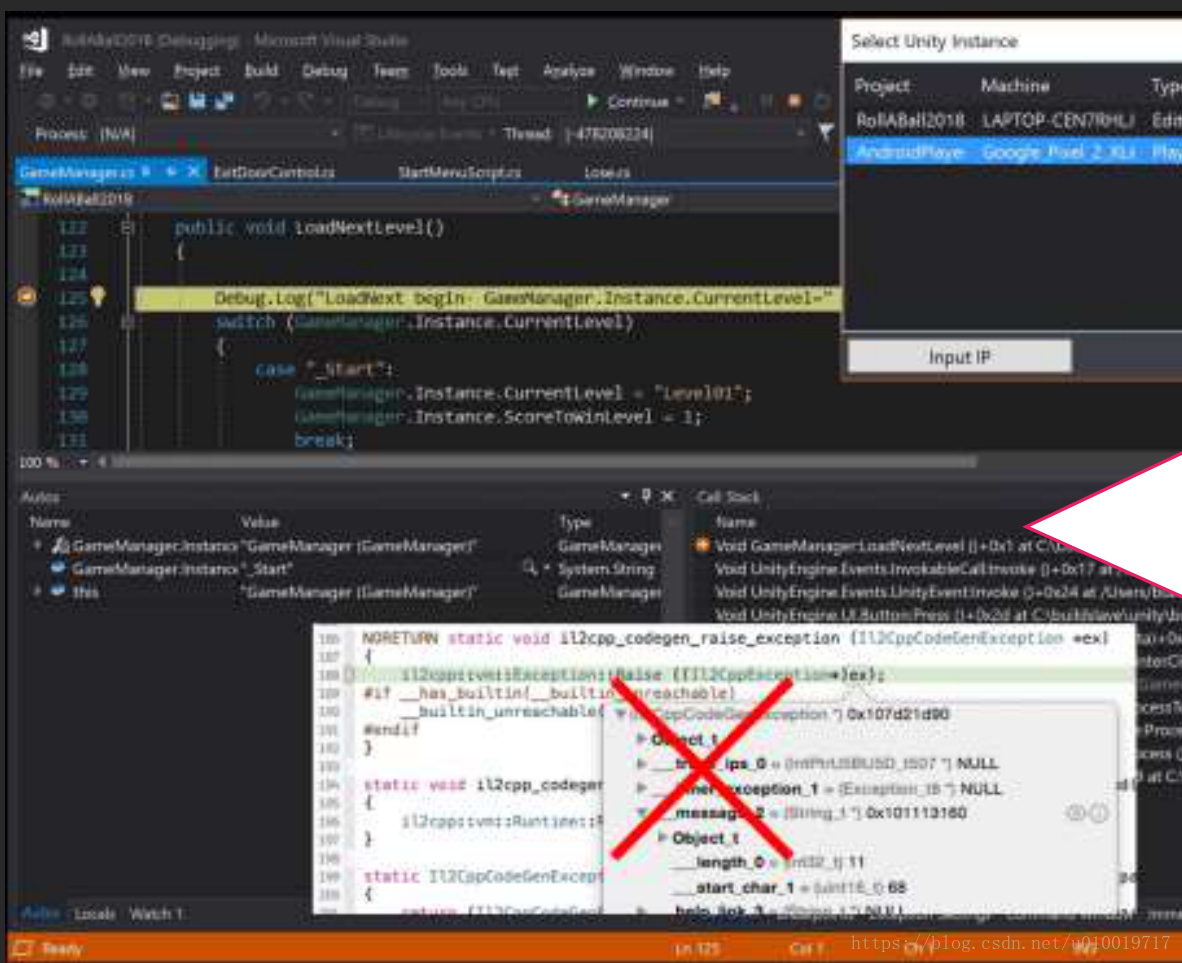This screenshot has height=963, width=1182.
Task: Click the Redo toolbar icon
Action: pos(305,101)
